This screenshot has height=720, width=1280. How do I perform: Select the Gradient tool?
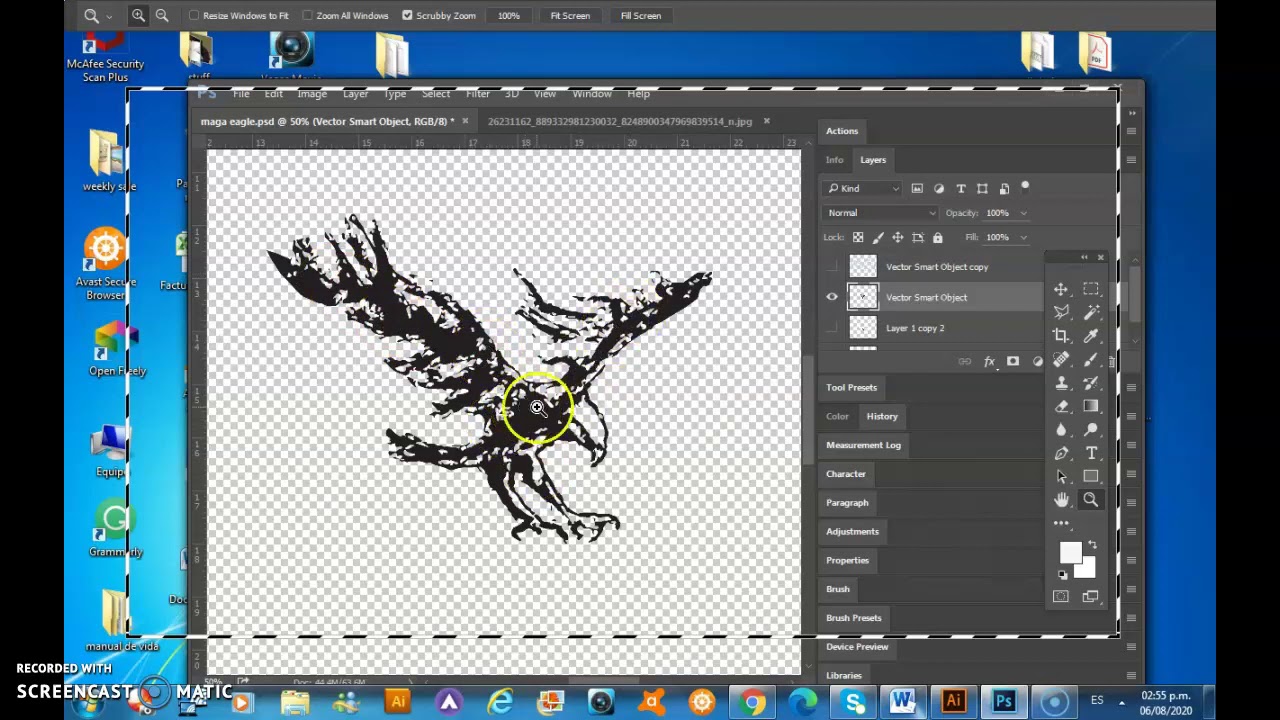pos(1091,406)
